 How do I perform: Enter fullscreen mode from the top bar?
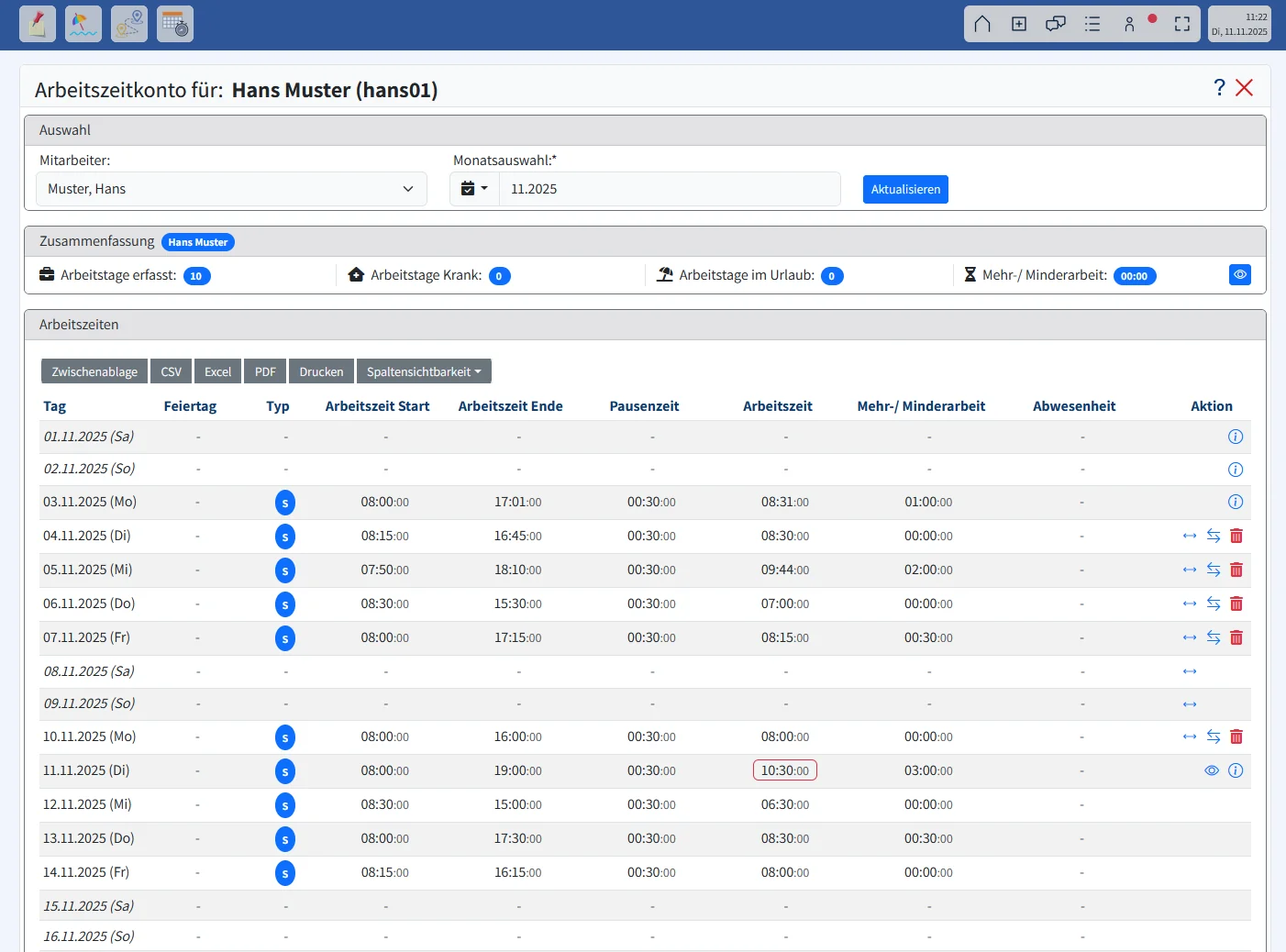click(x=1182, y=24)
